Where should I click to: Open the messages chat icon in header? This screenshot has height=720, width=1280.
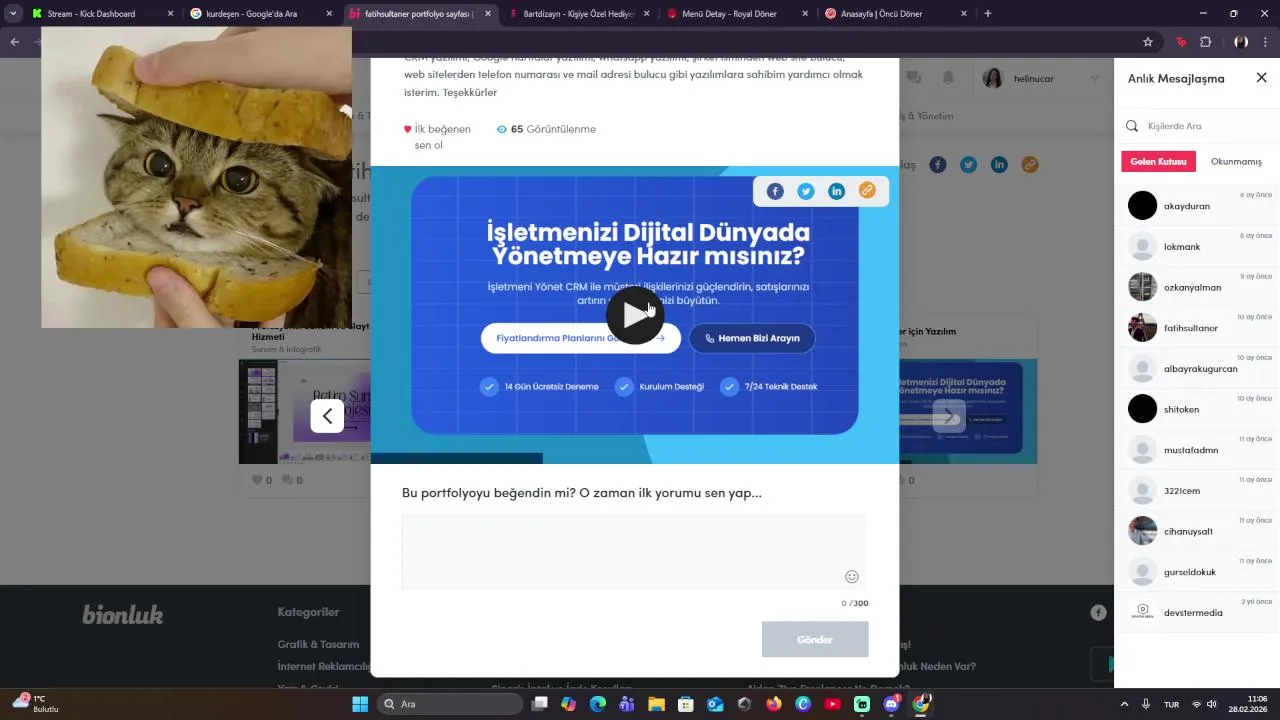click(914, 78)
